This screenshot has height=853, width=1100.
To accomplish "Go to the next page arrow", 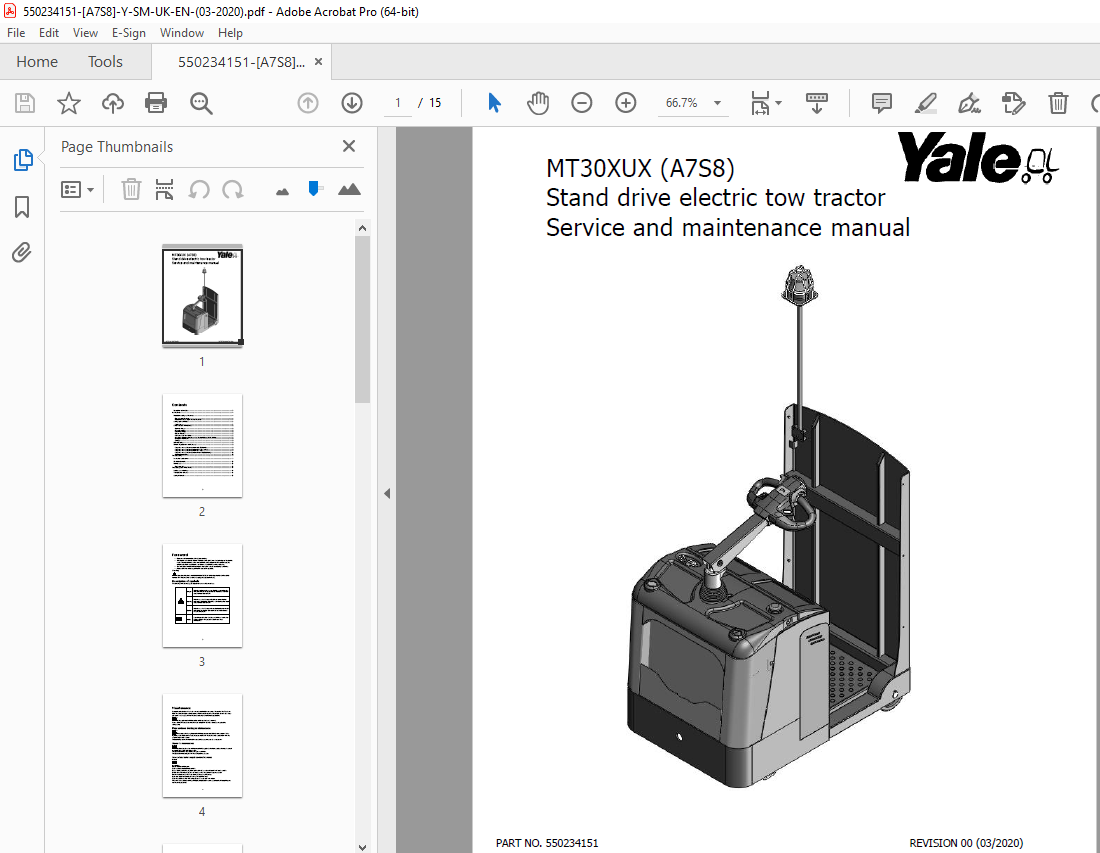I will click(352, 103).
